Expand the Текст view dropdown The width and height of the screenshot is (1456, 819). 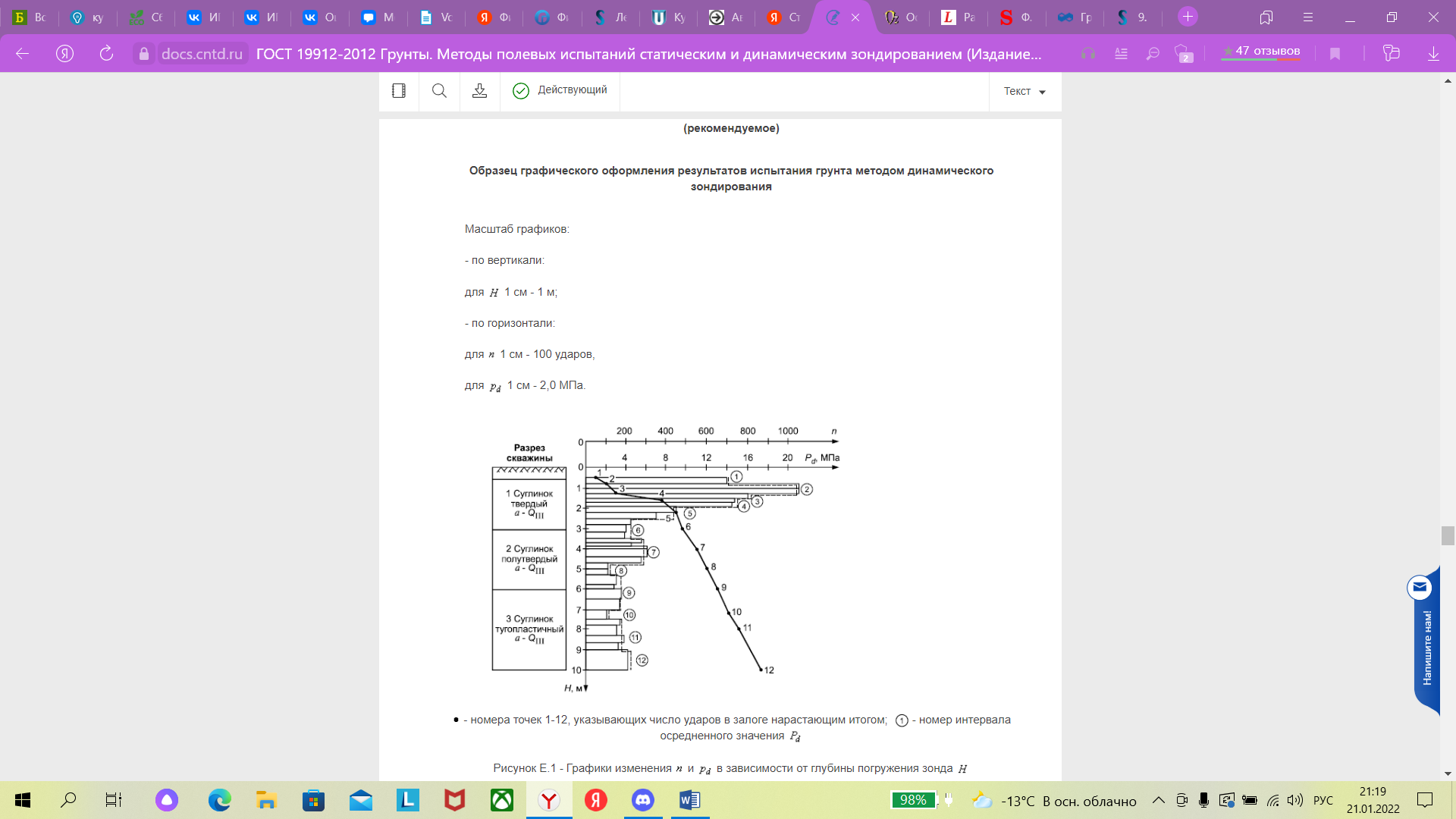click(x=1025, y=92)
